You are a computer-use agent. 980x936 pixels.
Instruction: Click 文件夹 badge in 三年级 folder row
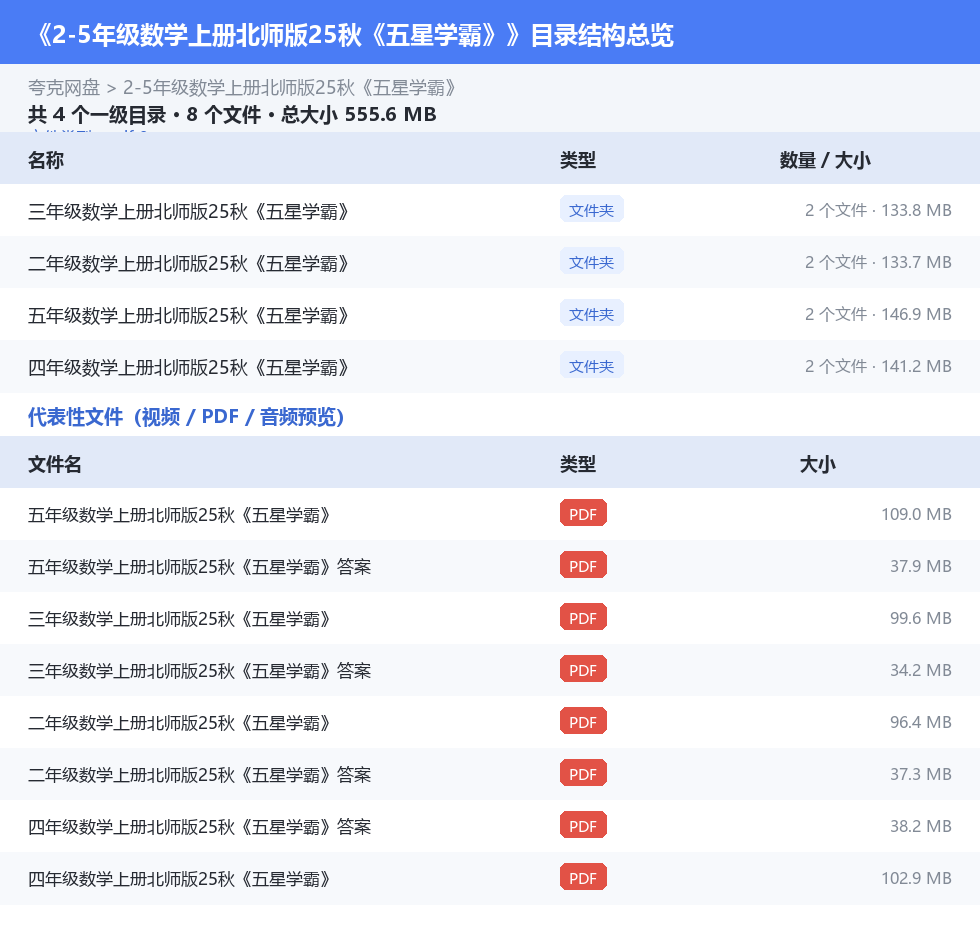click(x=591, y=210)
